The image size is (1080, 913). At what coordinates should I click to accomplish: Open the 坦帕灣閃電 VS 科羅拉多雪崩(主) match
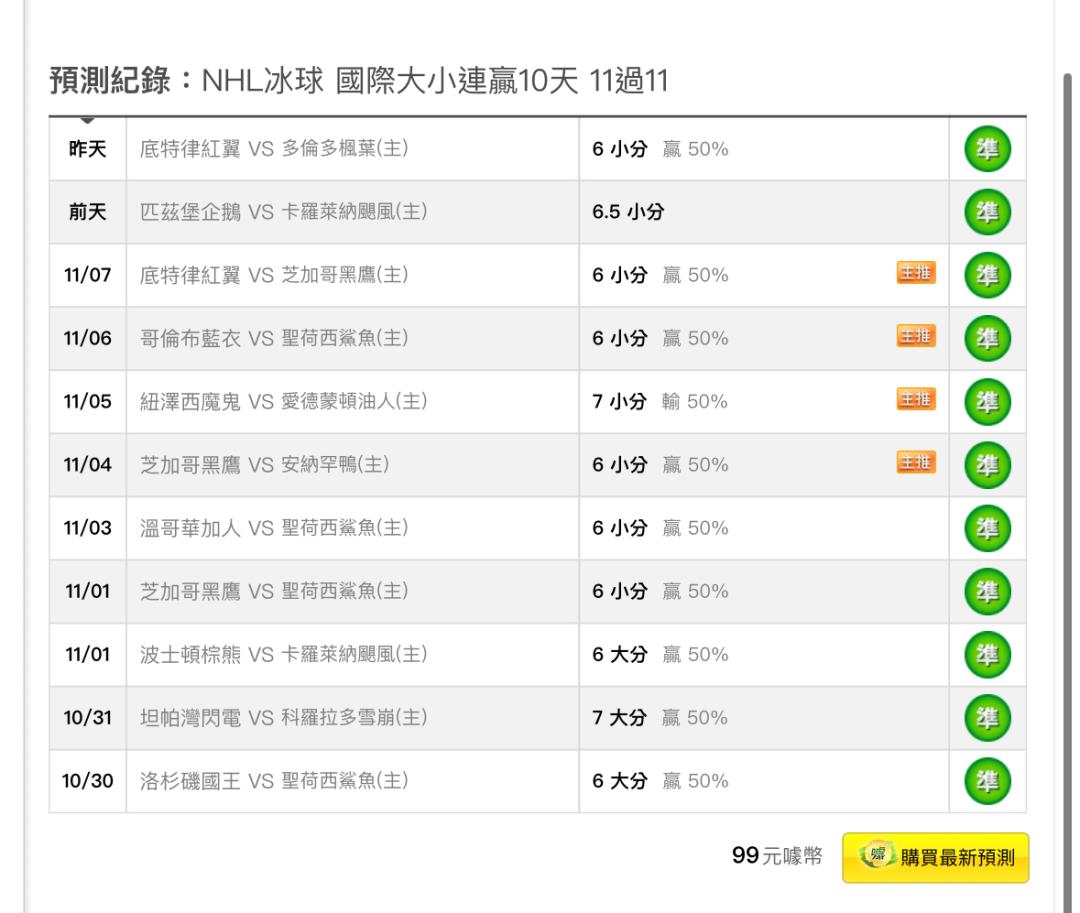coord(284,718)
